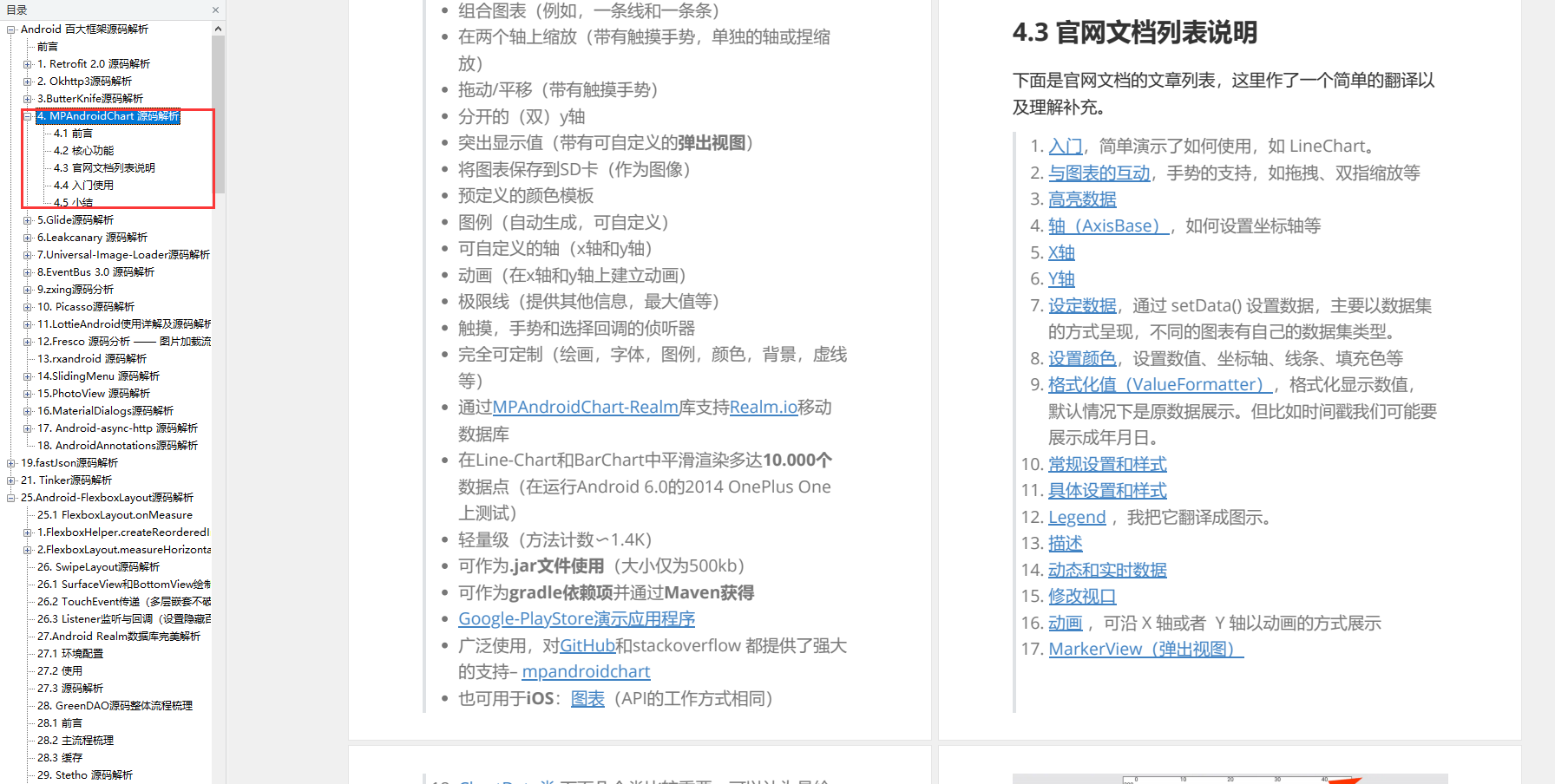Screen dimensions: 1555x784
Task: Collapse the 25.Android-FlexboxLayout源码解析 node
Action: (x=11, y=498)
